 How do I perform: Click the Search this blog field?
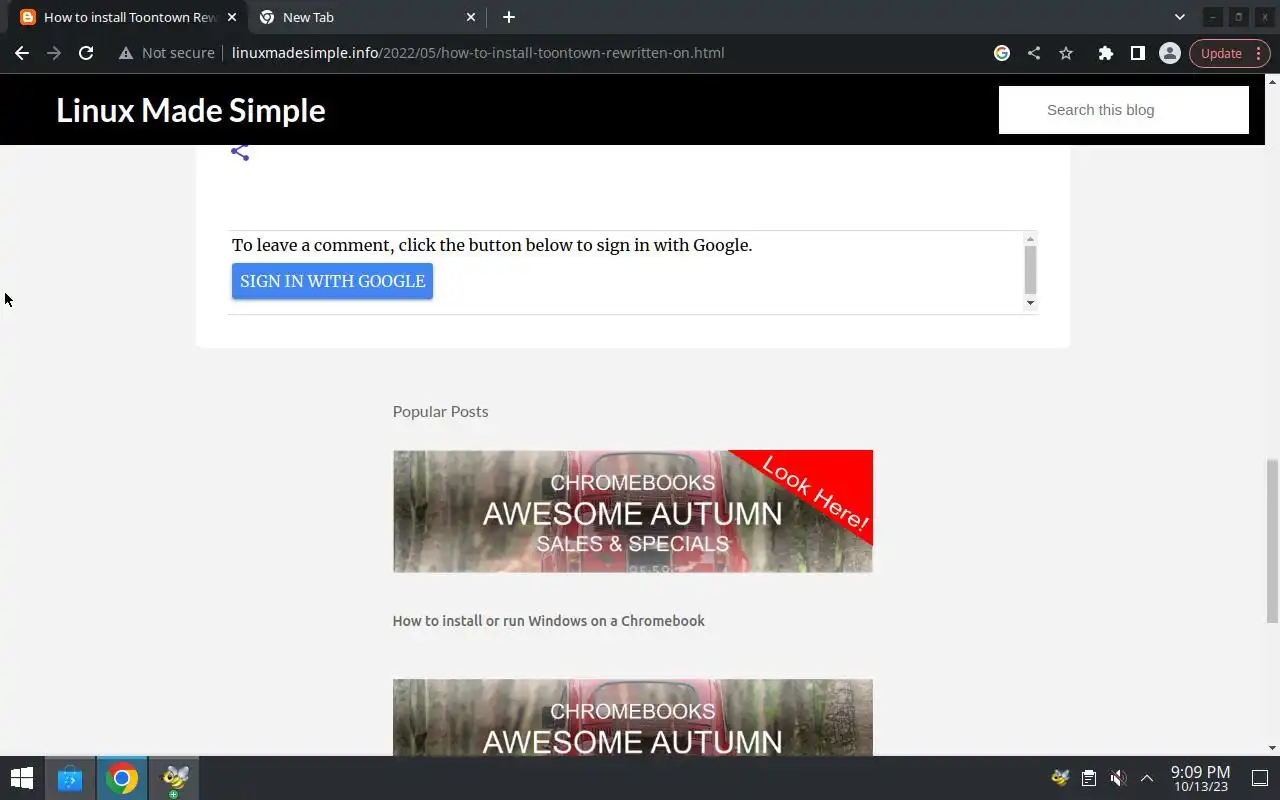tap(1123, 110)
